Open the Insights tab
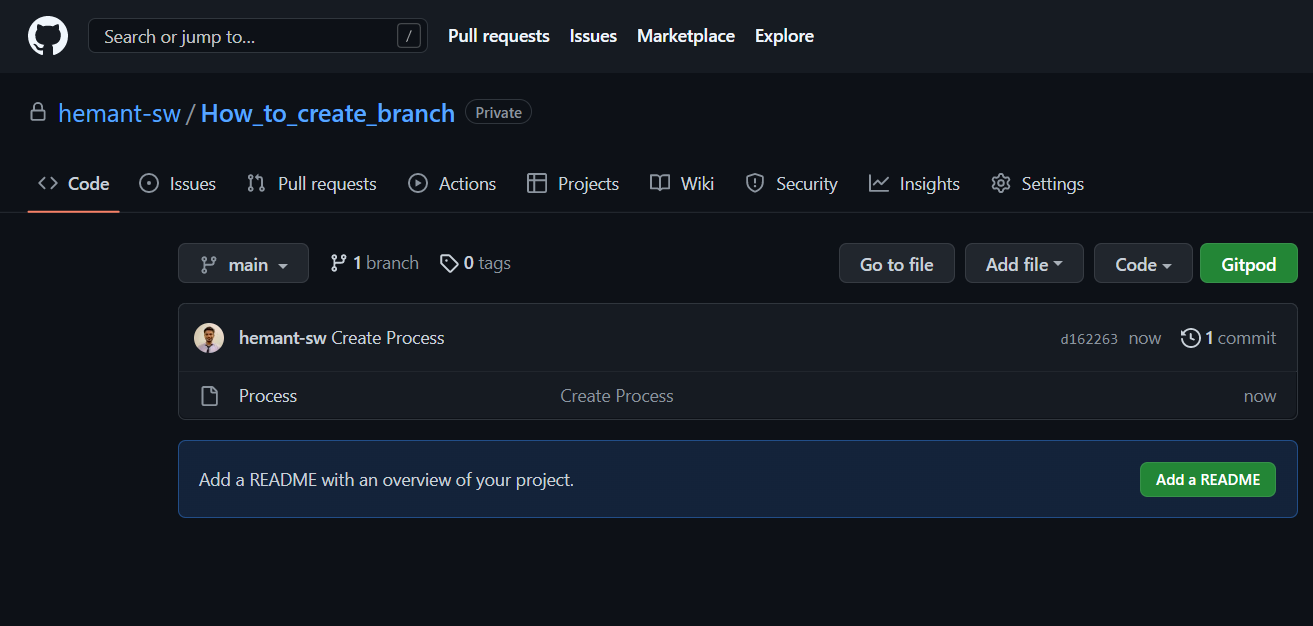This screenshot has width=1313, height=626. 914,184
